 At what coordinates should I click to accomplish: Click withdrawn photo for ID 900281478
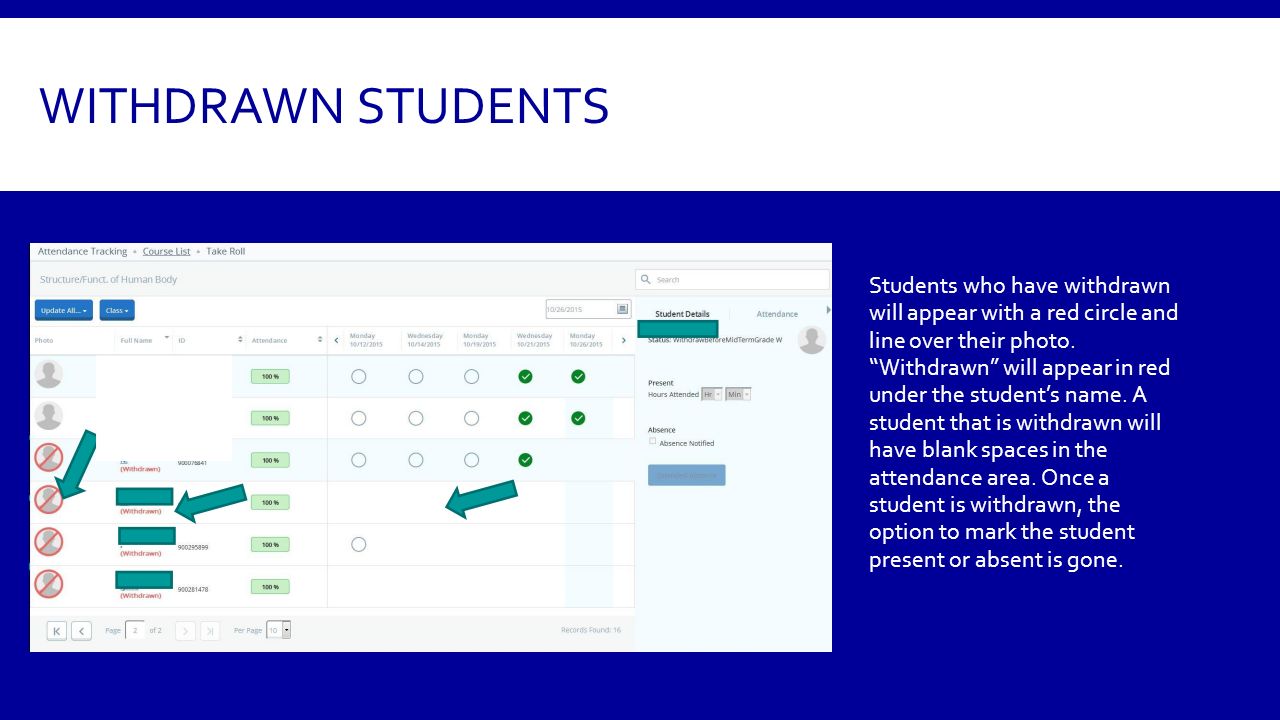(49, 584)
